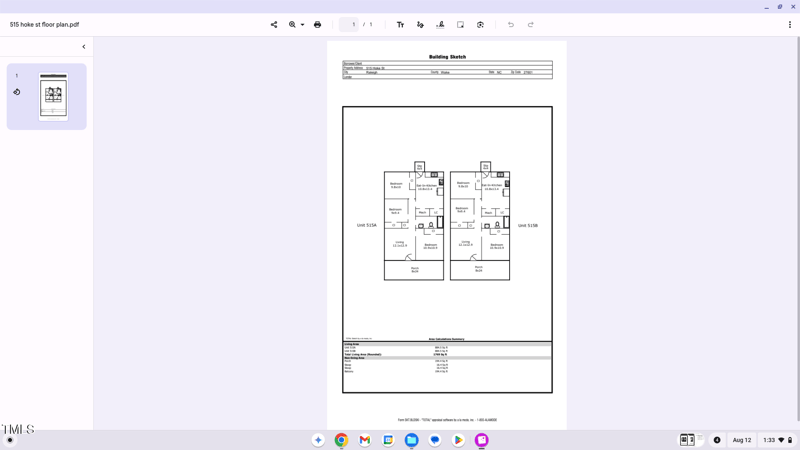Open Chrome from the shelf
The width and height of the screenshot is (800, 450).
[x=341, y=440]
